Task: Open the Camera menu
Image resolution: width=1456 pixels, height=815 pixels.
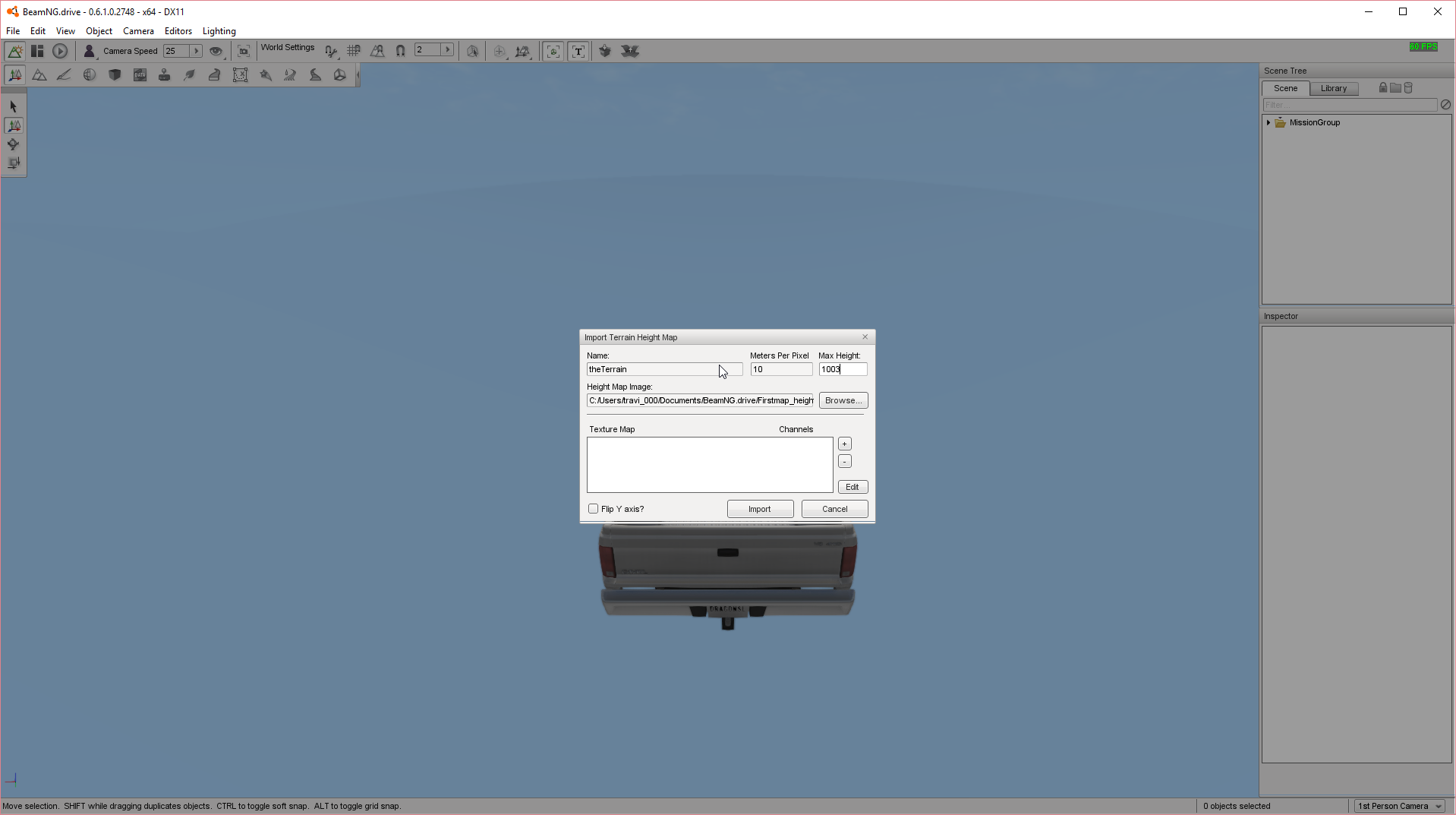Action: [x=138, y=31]
